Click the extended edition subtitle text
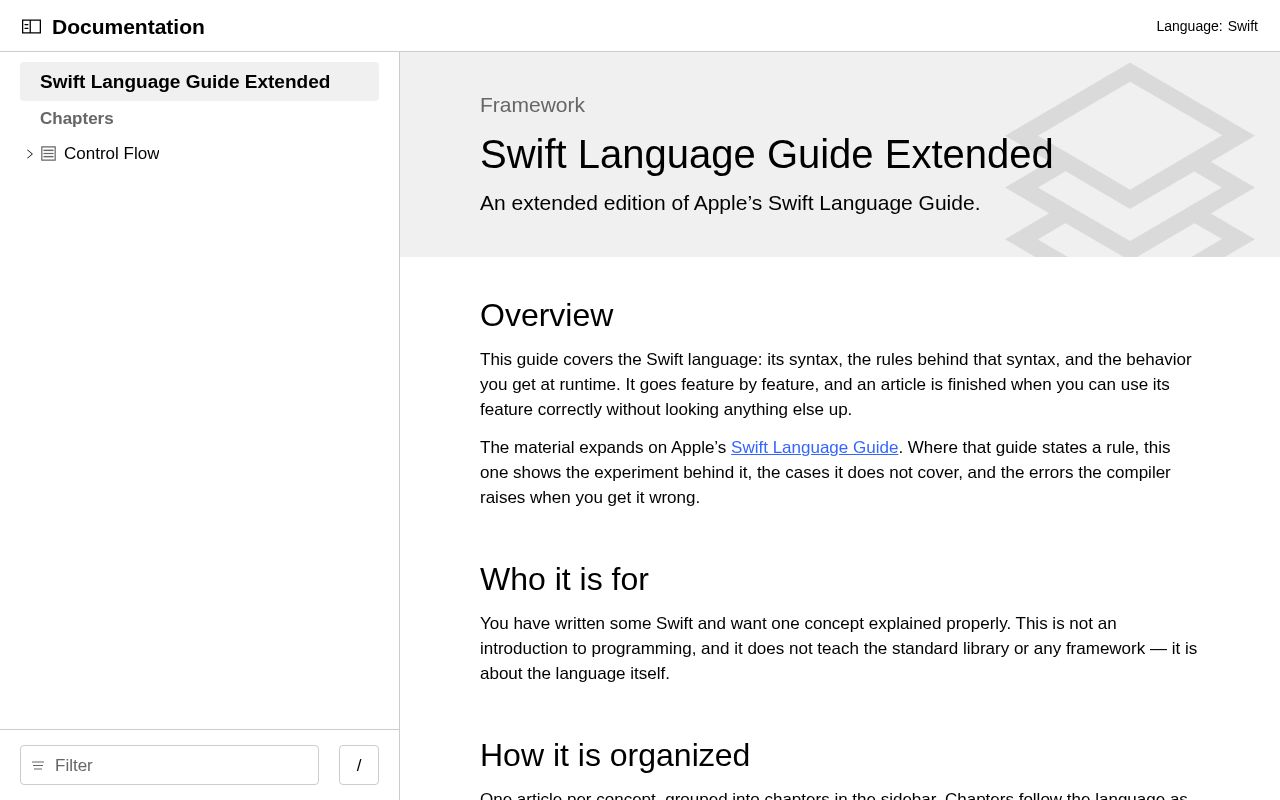 click(730, 203)
